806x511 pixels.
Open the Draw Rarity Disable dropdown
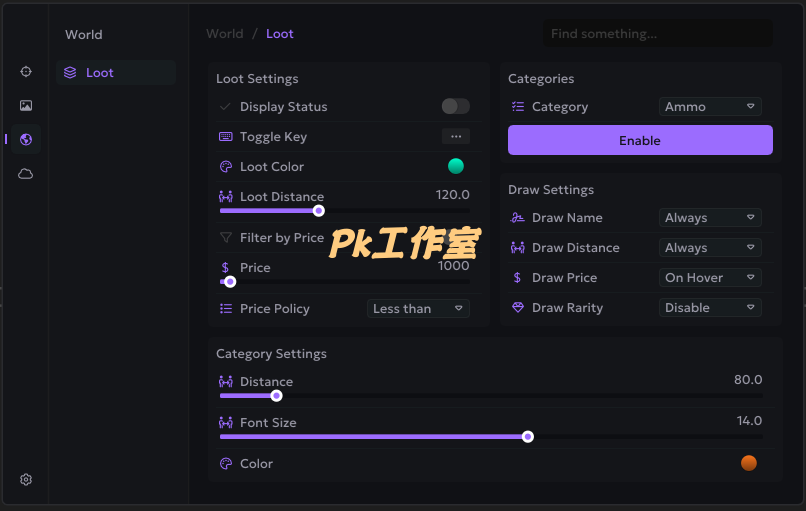[x=710, y=307]
